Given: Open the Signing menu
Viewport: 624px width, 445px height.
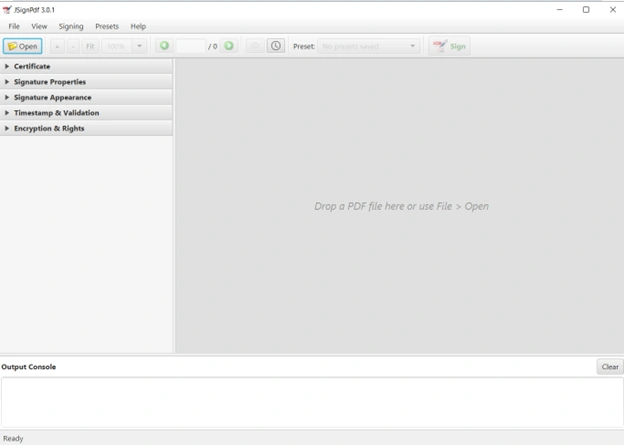Looking at the screenshot, I should point(71,26).
